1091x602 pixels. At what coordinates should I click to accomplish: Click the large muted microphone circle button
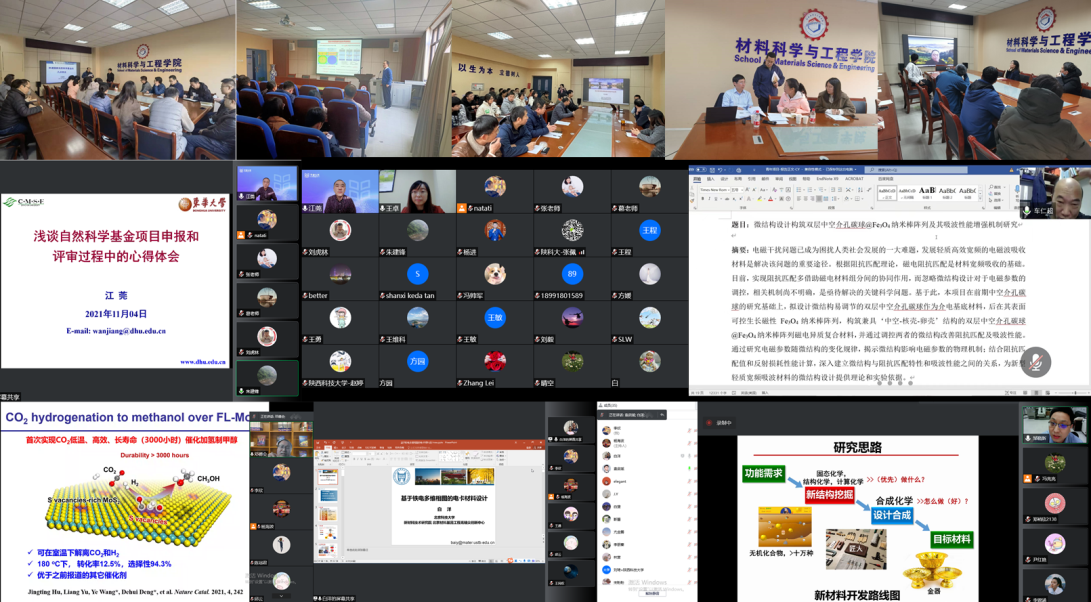pyautogui.click(x=1036, y=361)
